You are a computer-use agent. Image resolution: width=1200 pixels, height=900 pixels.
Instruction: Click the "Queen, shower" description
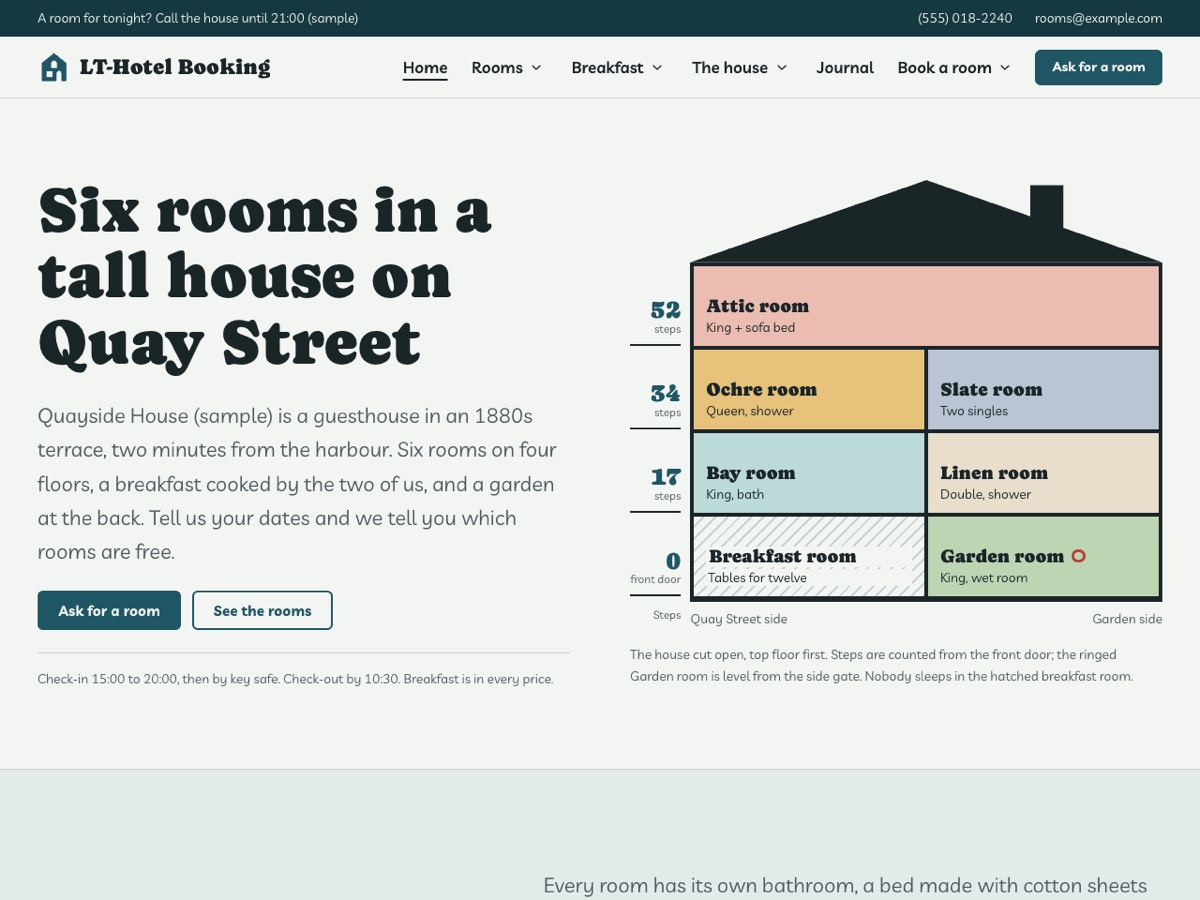(750, 411)
